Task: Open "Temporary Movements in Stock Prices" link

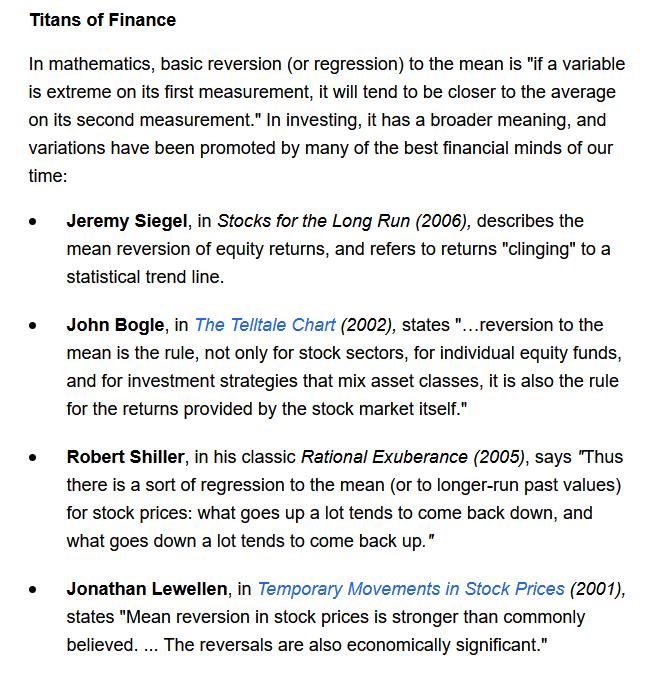Action: (x=411, y=589)
